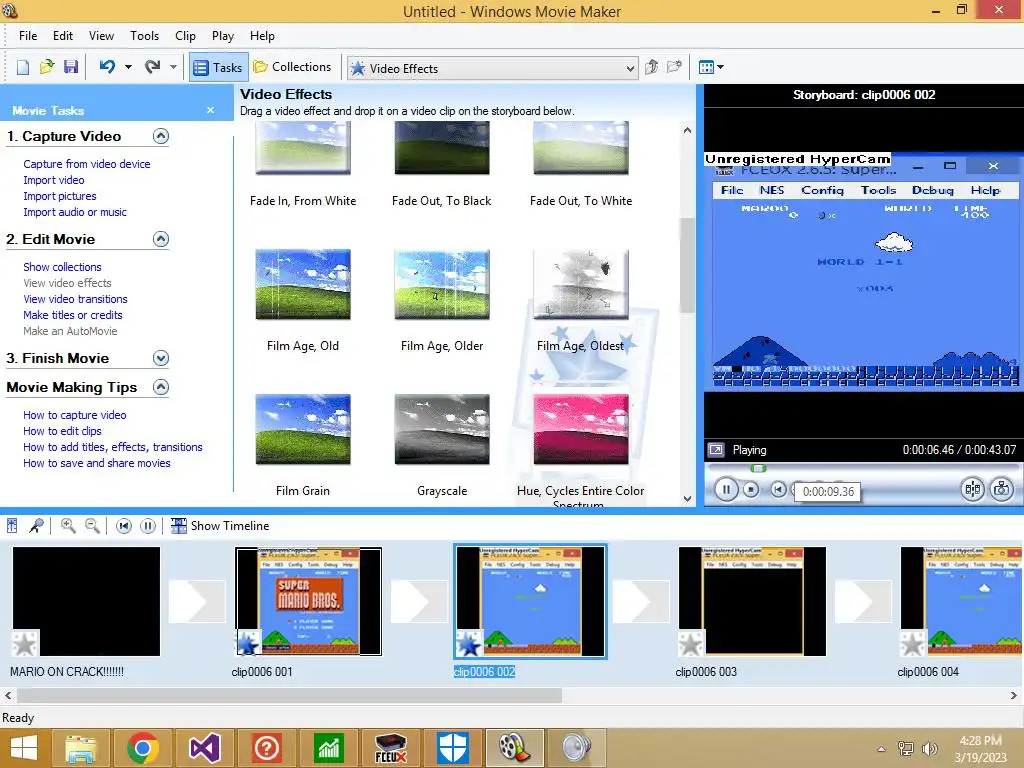Click the storyboard Play/Pause icon
Image resolution: width=1024 pixels, height=768 pixels.
click(x=148, y=526)
